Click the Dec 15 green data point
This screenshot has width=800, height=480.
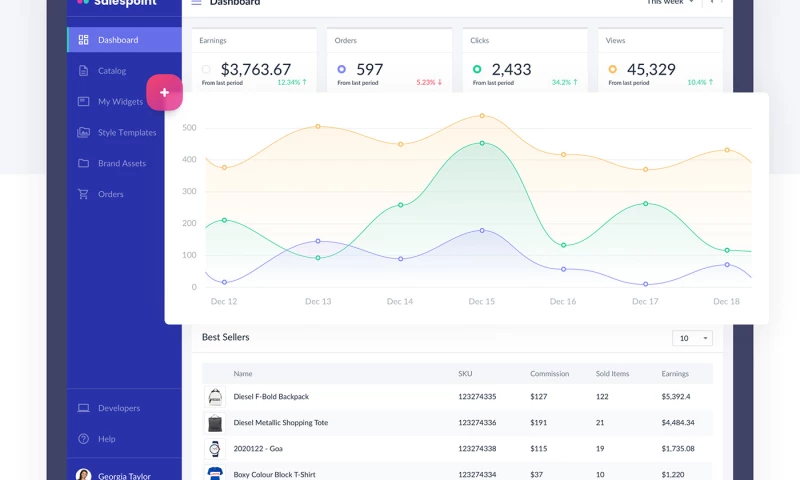482,143
